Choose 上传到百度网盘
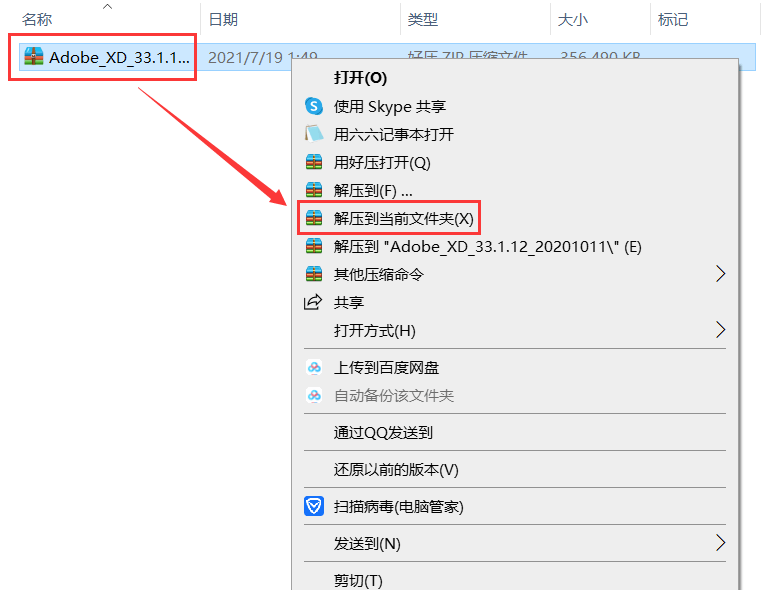The width and height of the screenshot is (779, 590). click(386, 368)
